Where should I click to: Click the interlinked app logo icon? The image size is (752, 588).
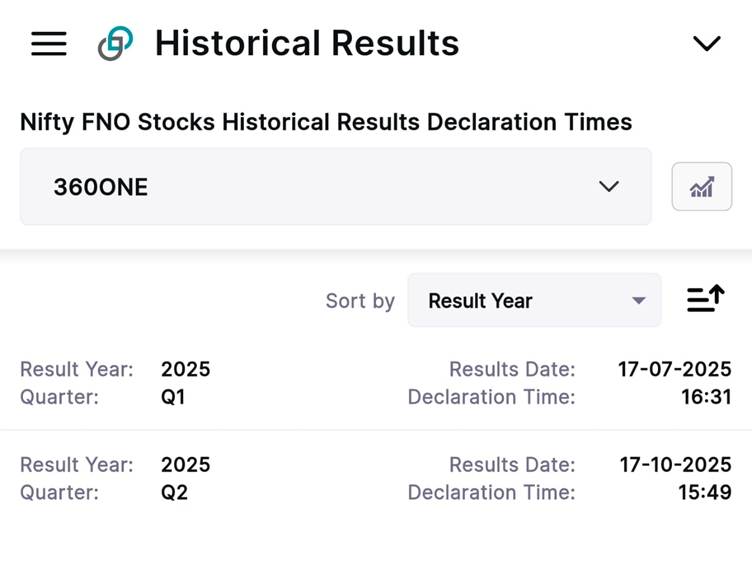115,44
